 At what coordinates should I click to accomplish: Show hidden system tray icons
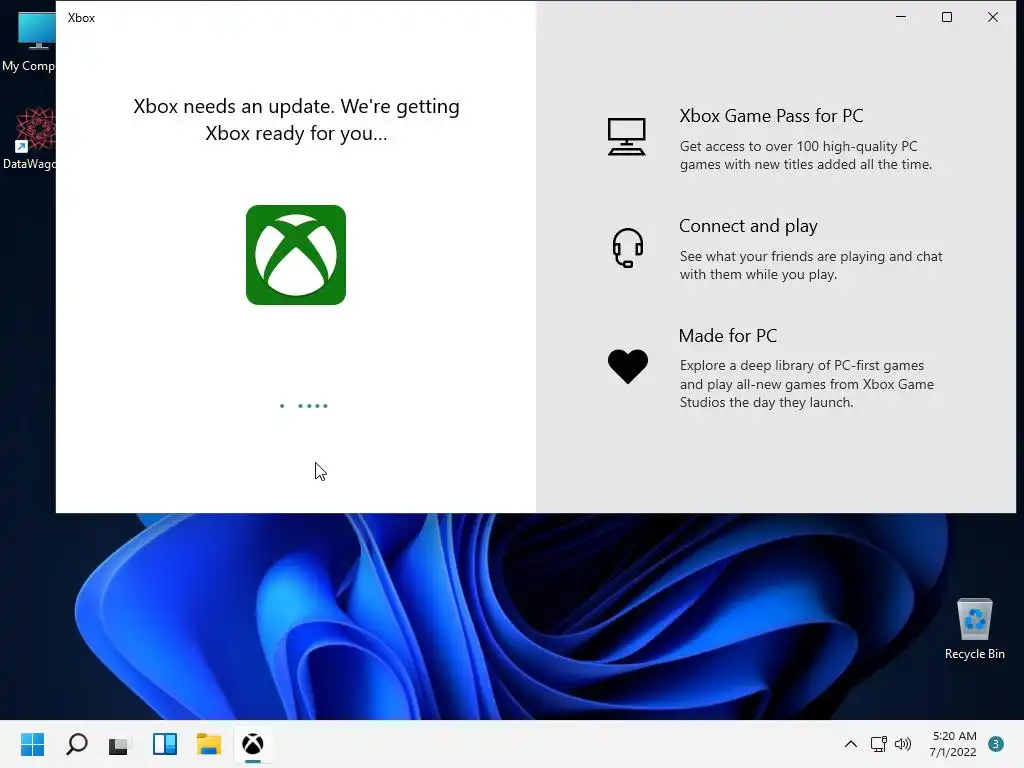(850, 744)
